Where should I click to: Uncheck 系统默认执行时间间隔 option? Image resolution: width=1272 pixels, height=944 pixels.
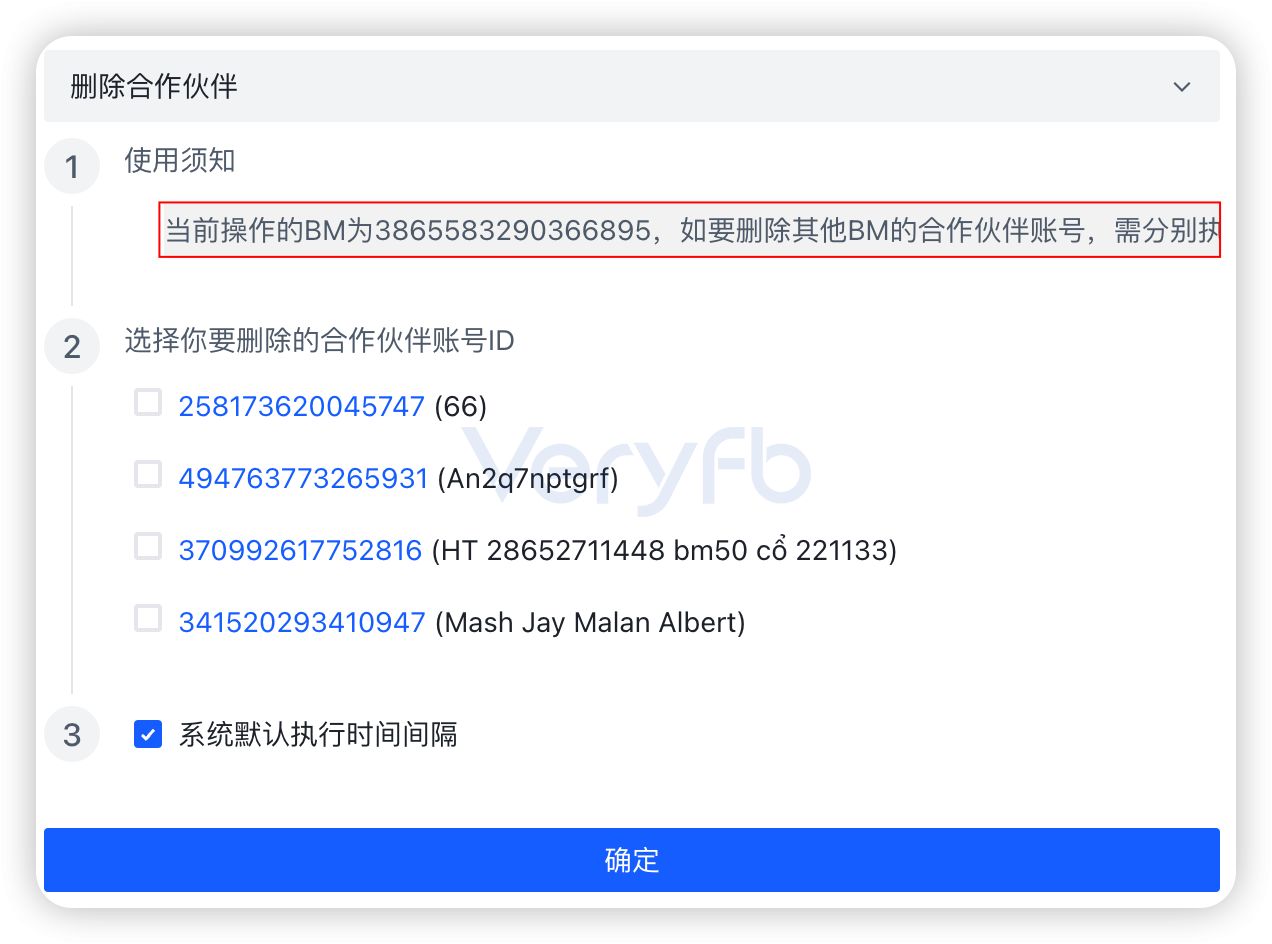click(x=148, y=735)
